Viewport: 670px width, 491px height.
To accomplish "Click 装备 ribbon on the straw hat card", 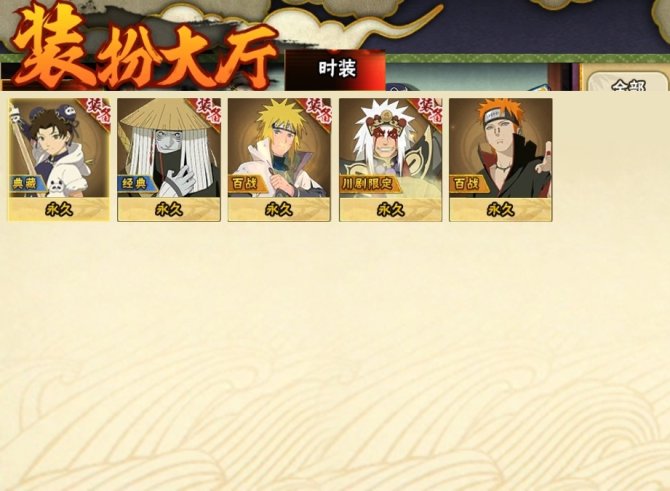I will point(207,112).
